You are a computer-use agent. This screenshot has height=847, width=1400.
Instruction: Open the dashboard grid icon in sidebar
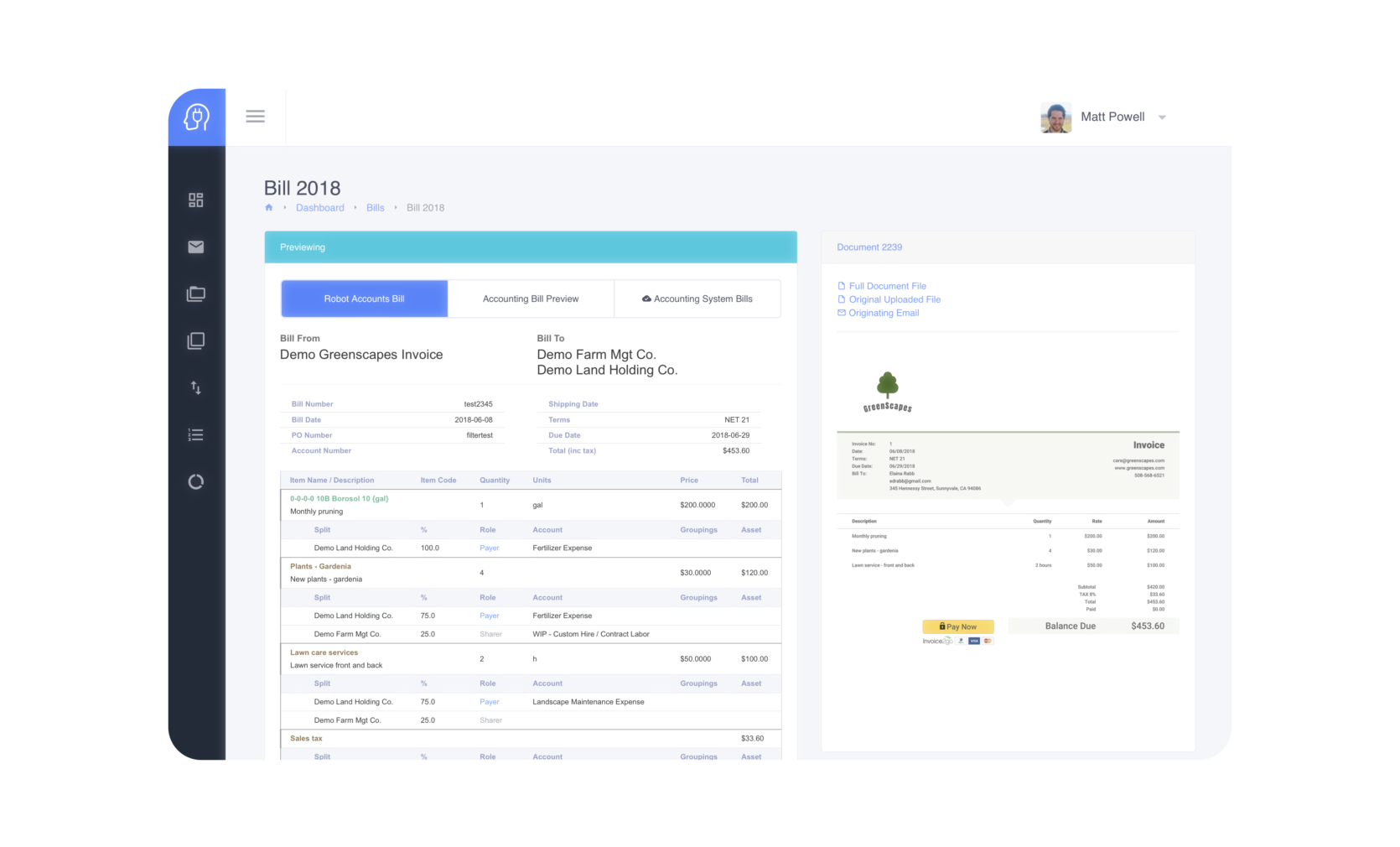point(196,200)
